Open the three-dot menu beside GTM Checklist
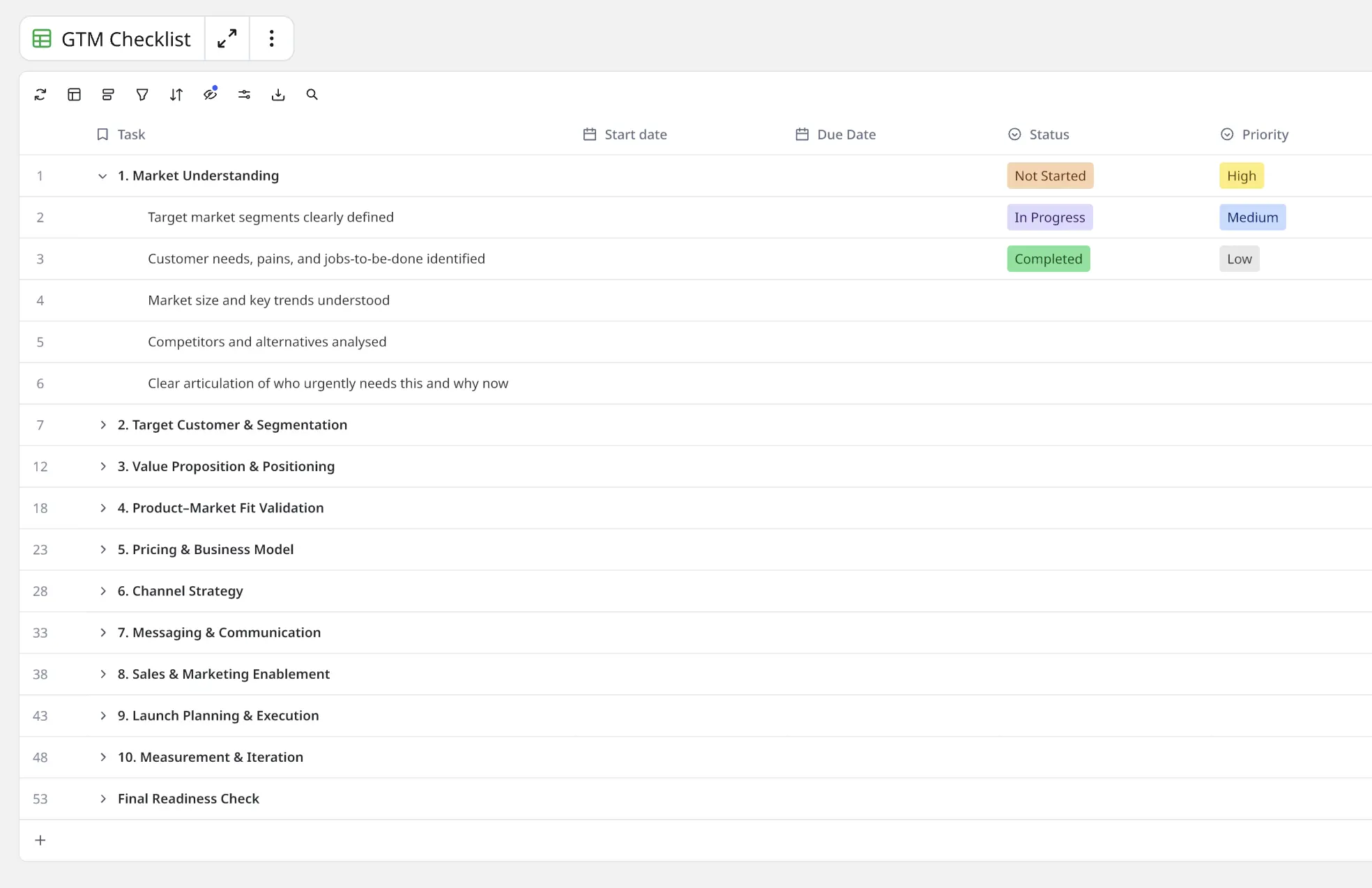 point(271,38)
